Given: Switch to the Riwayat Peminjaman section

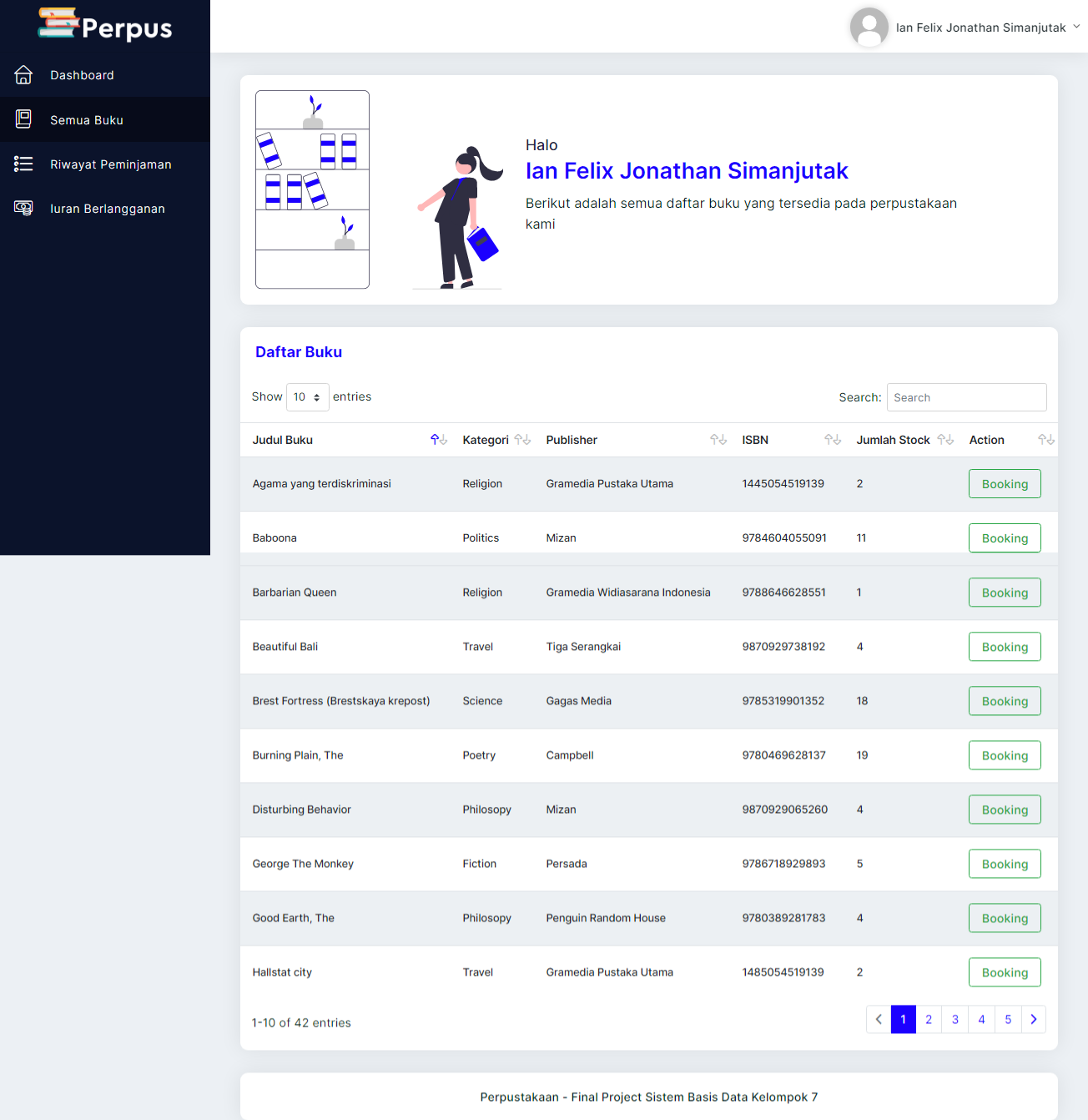Looking at the screenshot, I should (110, 164).
